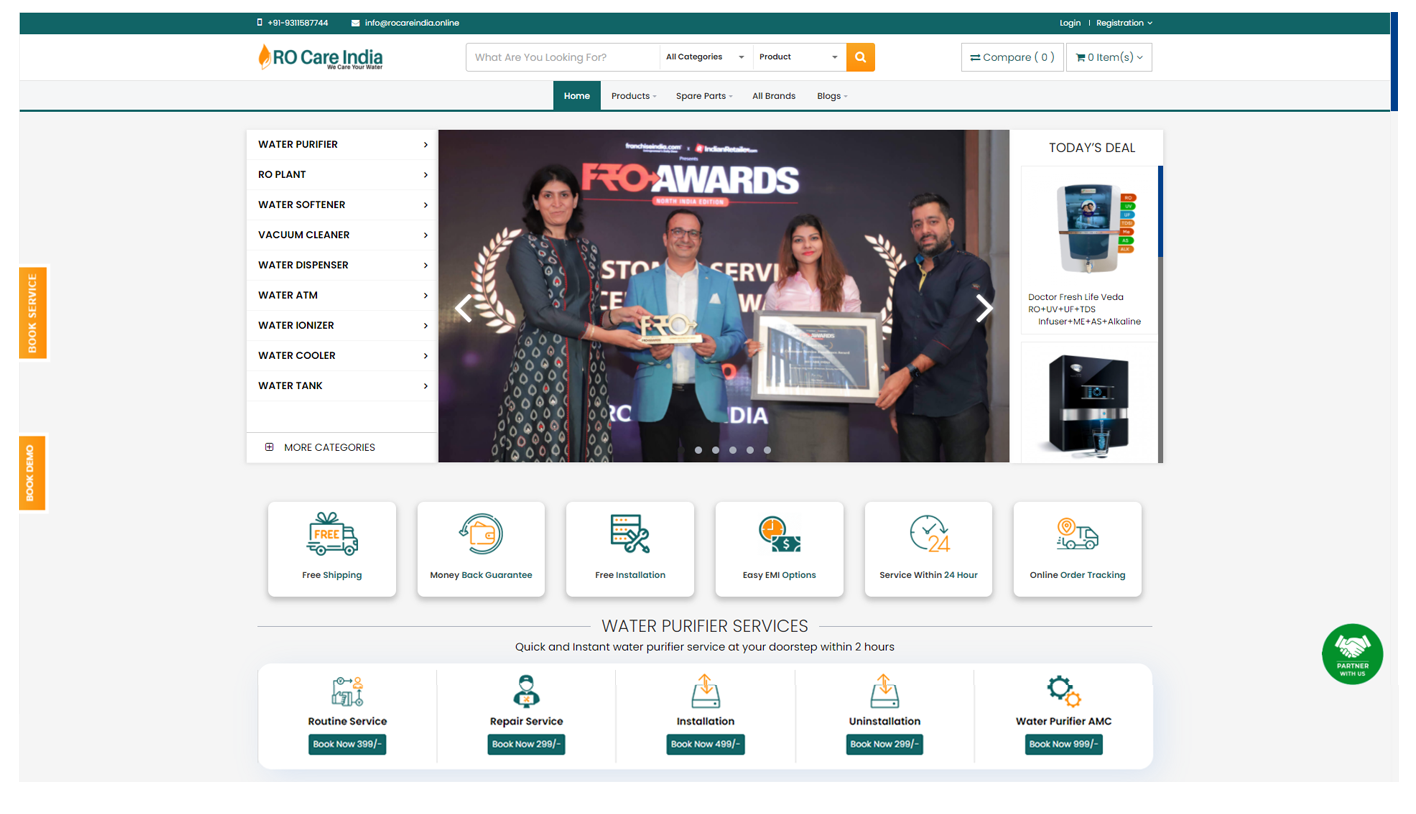Viewport: 1416px width, 814px height.
Task: Open the All Categories search dropdown
Action: (706, 57)
